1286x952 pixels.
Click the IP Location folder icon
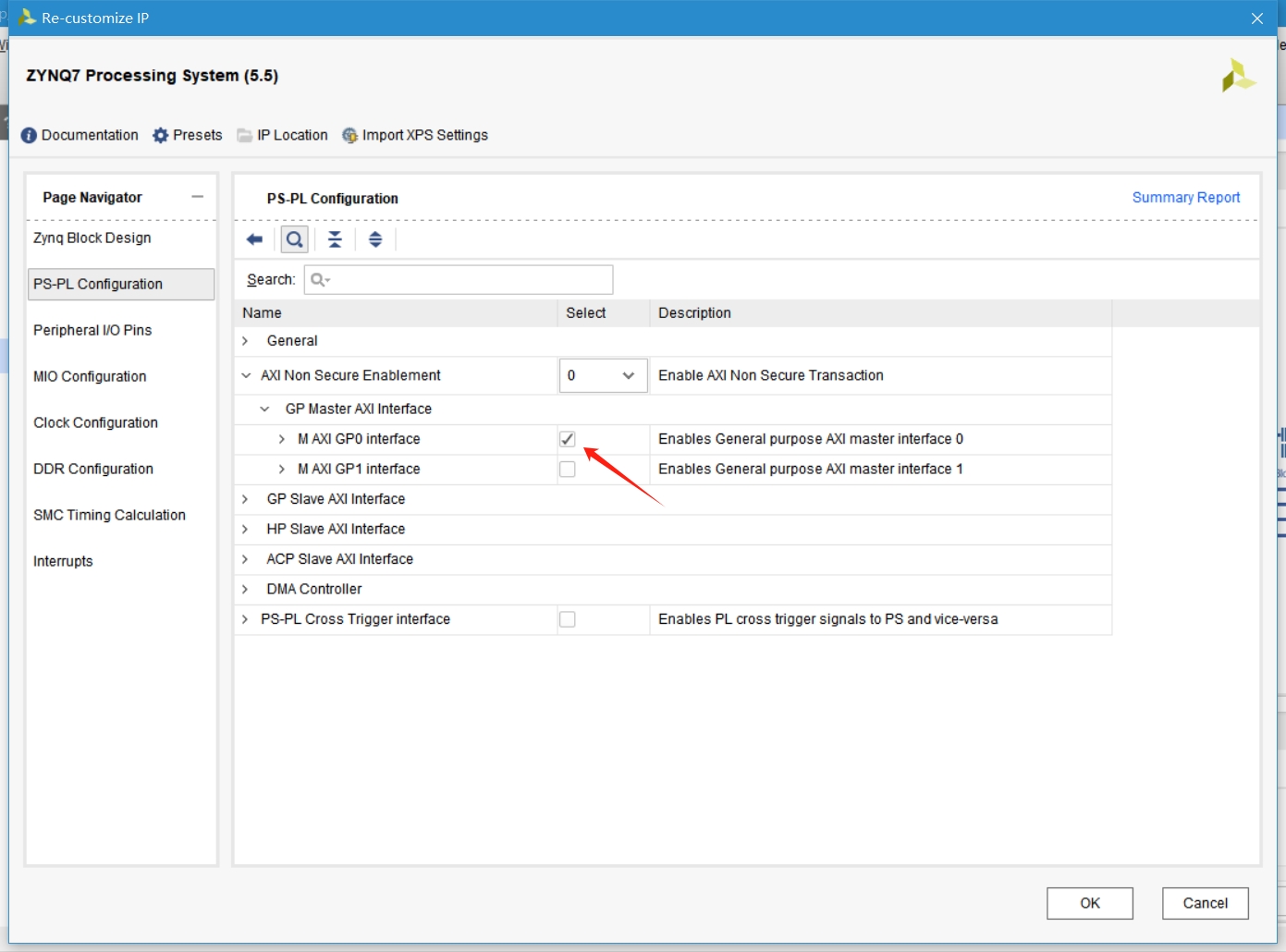(245, 135)
